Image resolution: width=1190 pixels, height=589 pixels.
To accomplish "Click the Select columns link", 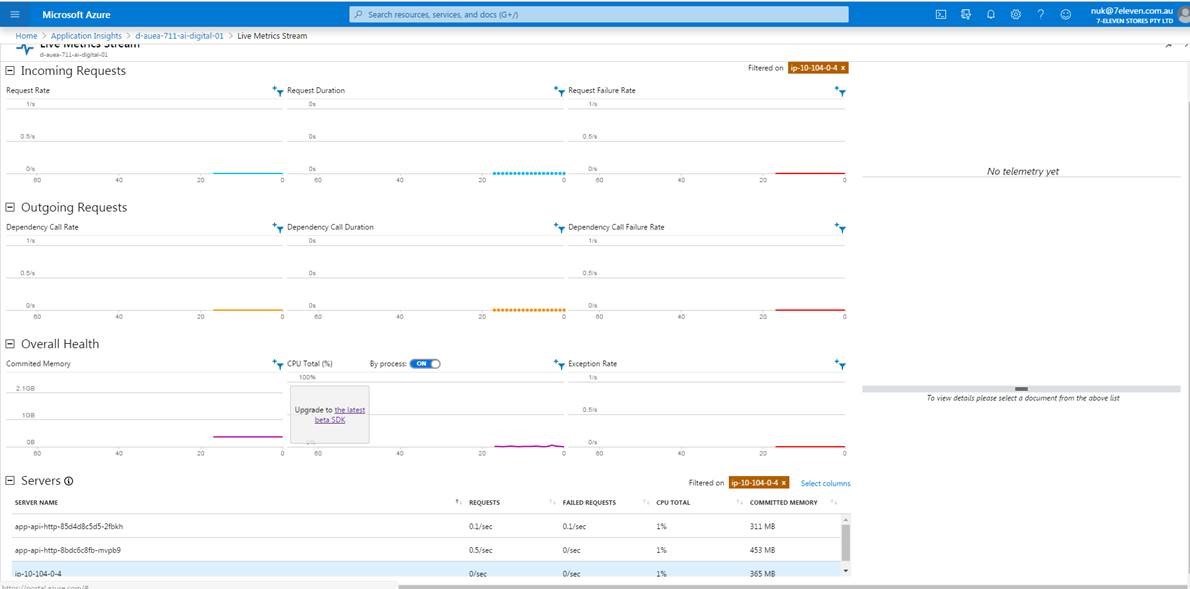I will 824,483.
